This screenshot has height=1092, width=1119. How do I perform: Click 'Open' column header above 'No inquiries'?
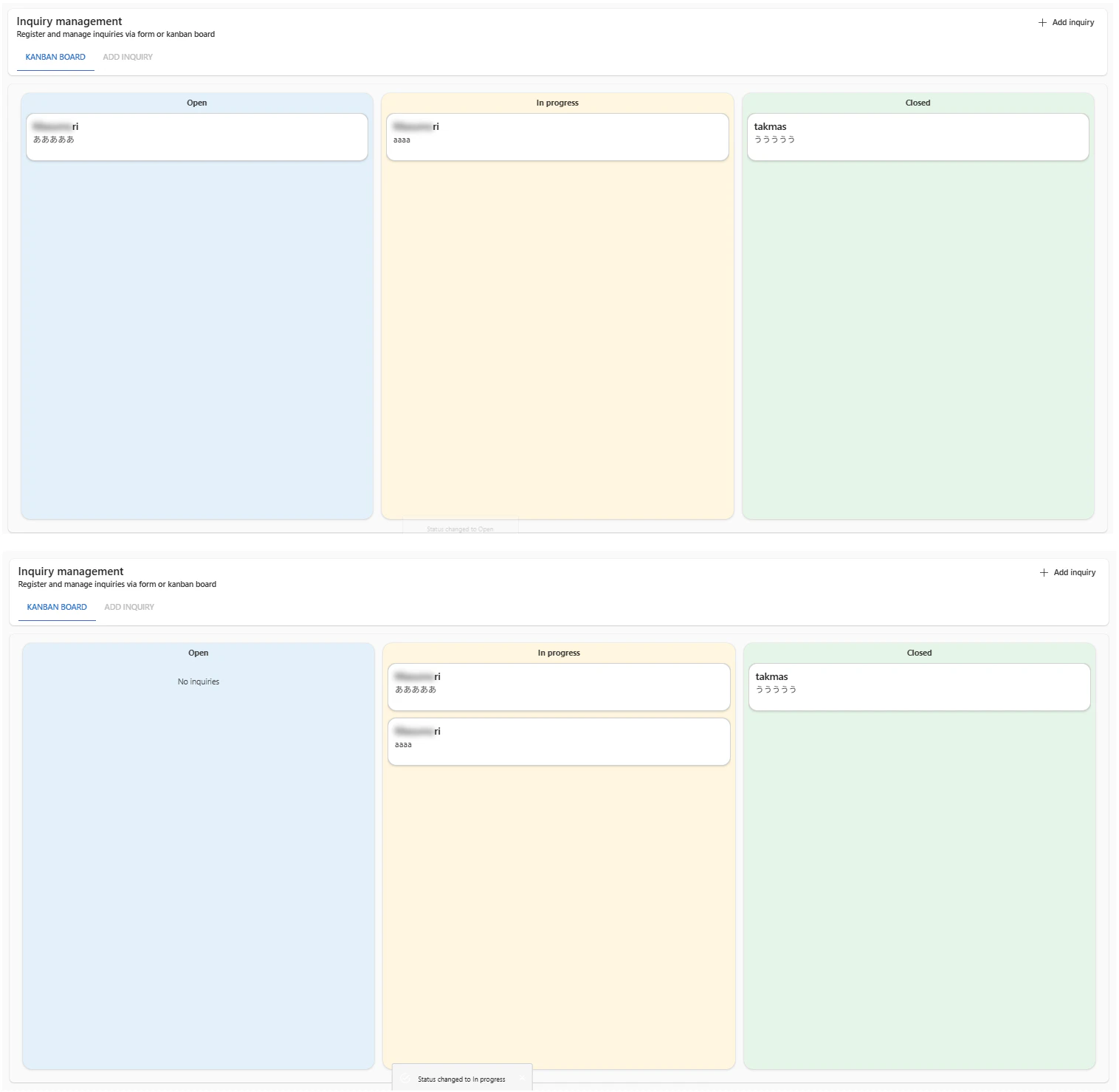(x=199, y=653)
